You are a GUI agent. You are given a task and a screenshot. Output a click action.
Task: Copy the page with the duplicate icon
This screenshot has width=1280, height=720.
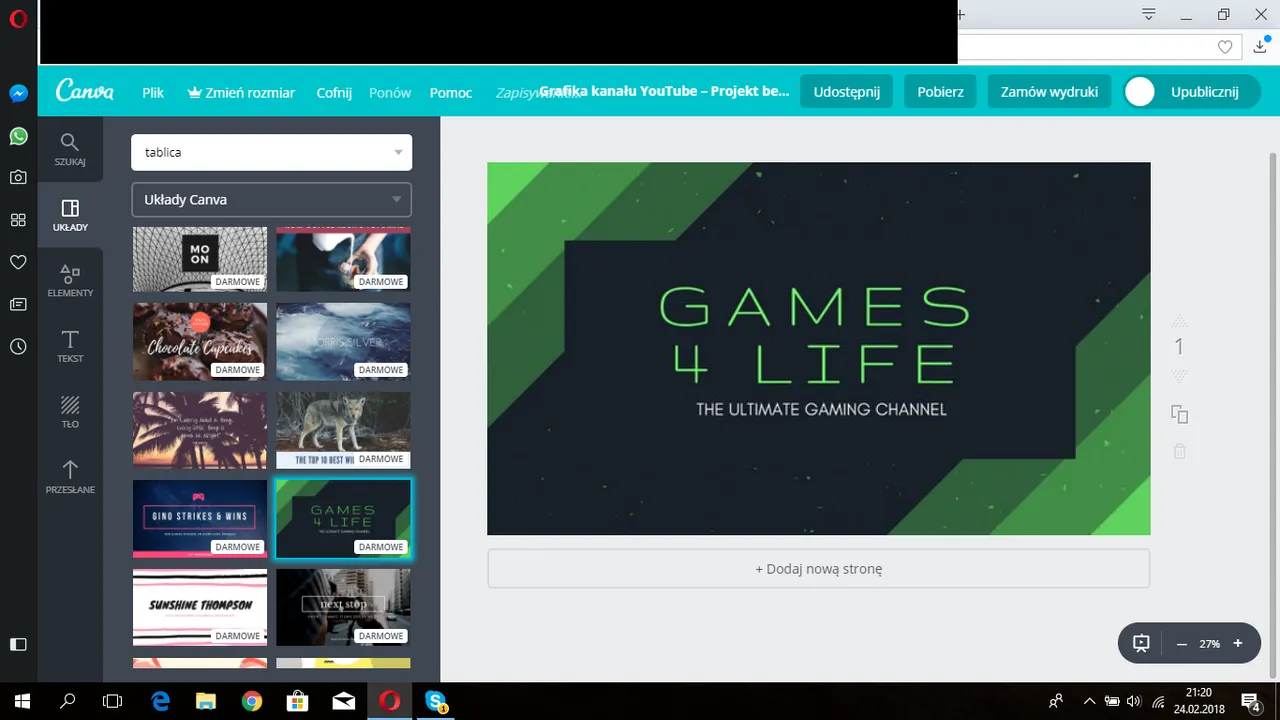(1179, 414)
